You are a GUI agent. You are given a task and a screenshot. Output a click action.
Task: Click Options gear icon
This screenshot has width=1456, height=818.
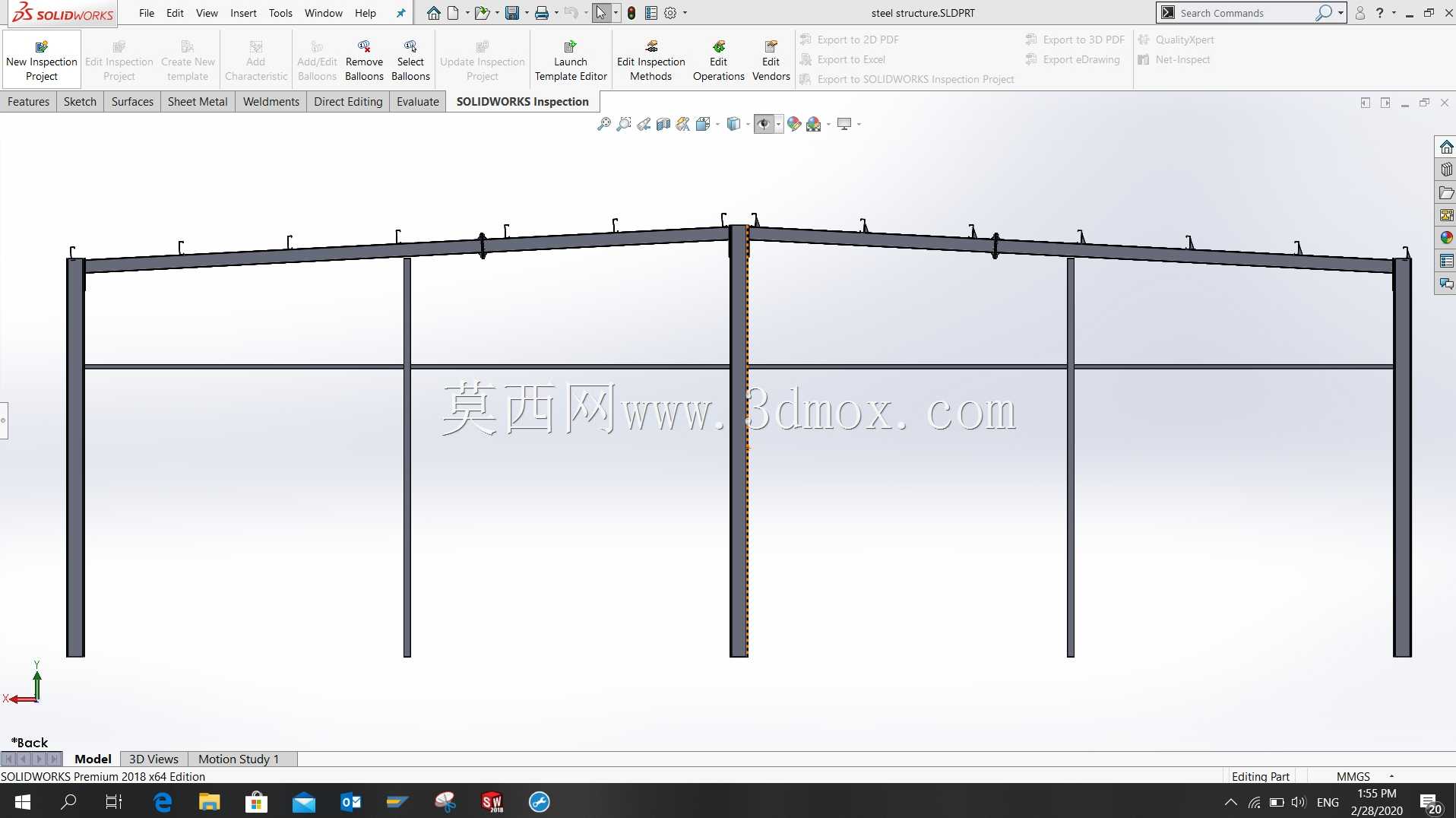pyautogui.click(x=670, y=13)
